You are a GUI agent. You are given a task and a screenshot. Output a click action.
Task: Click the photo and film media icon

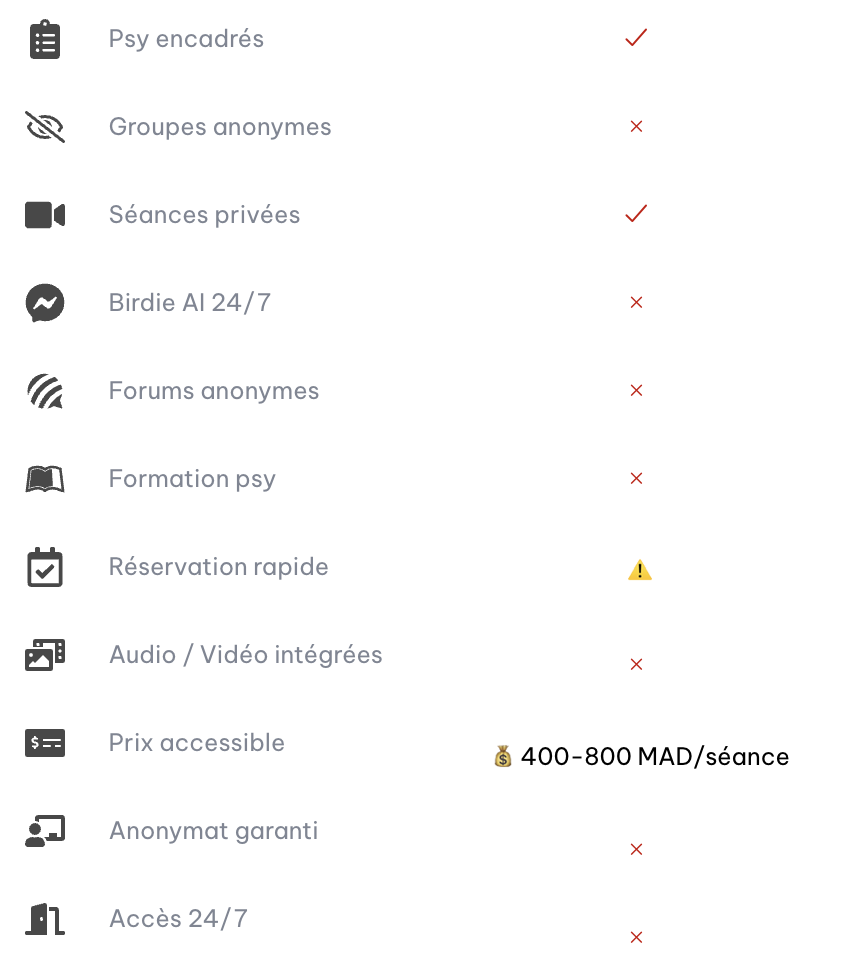coord(45,655)
